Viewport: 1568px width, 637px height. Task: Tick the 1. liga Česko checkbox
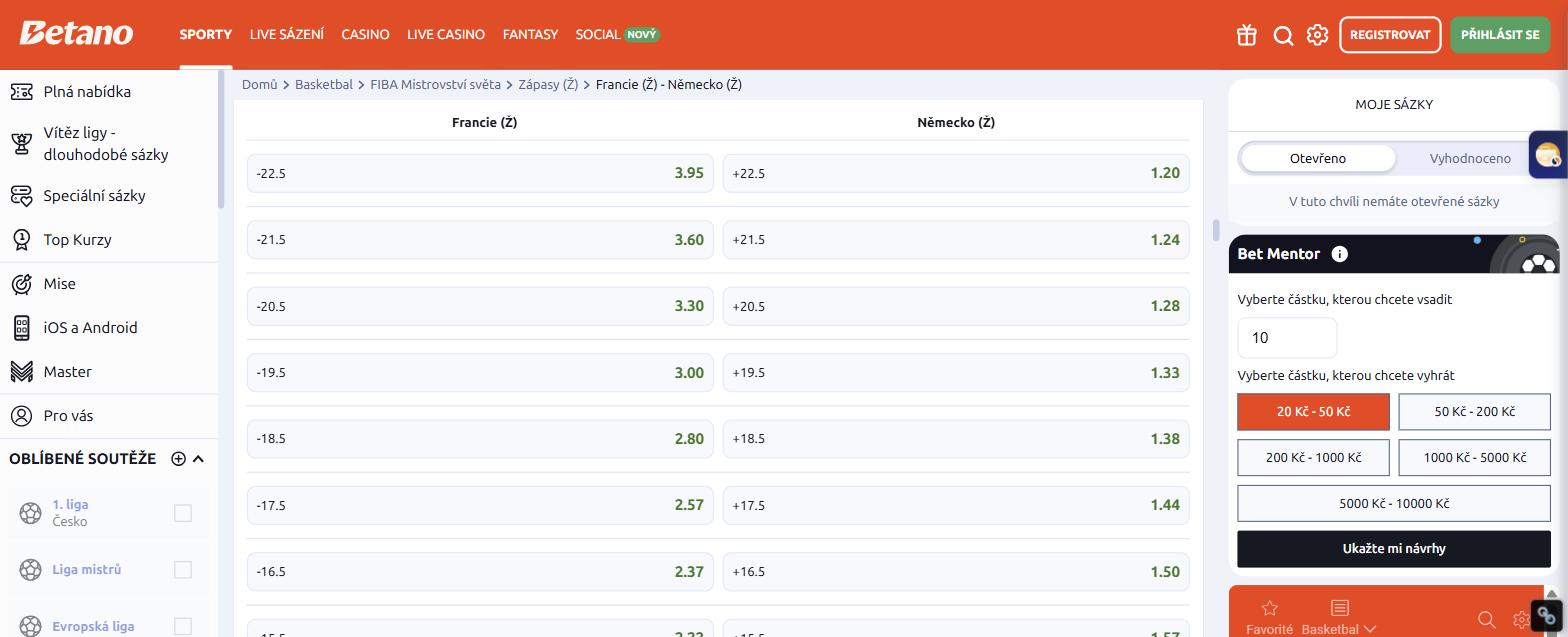[x=183, y=513]
